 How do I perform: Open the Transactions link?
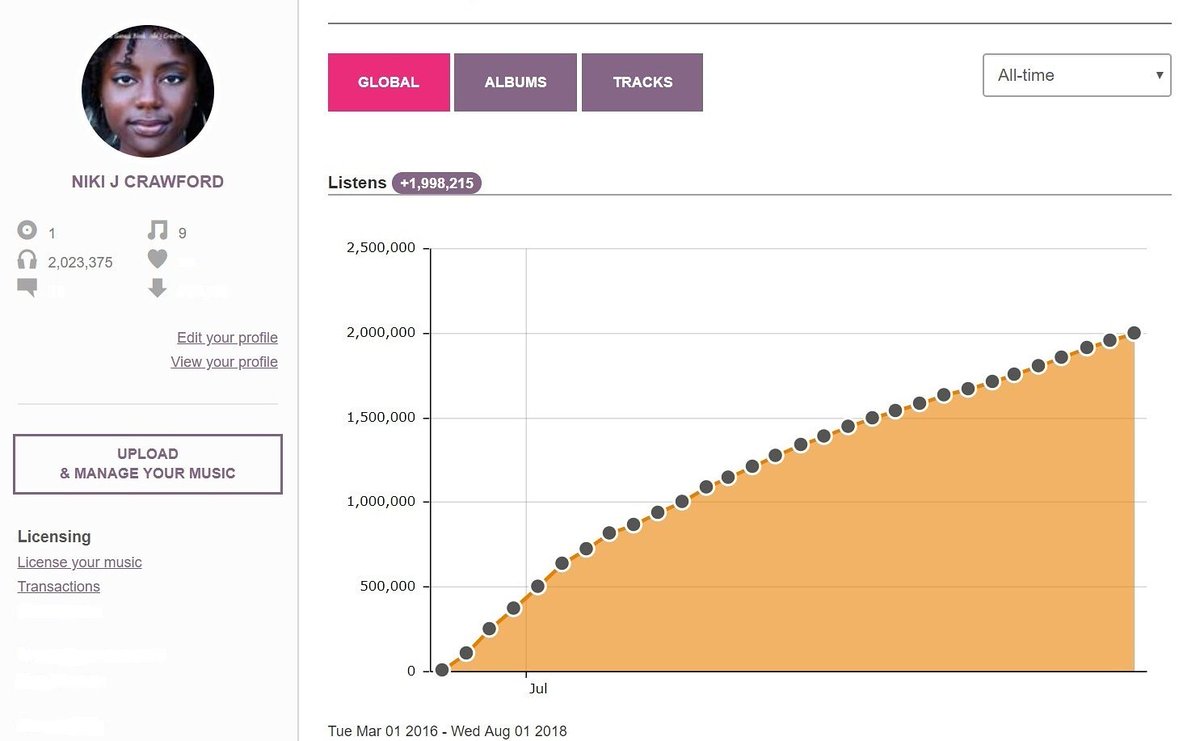(x=59, y=586)
